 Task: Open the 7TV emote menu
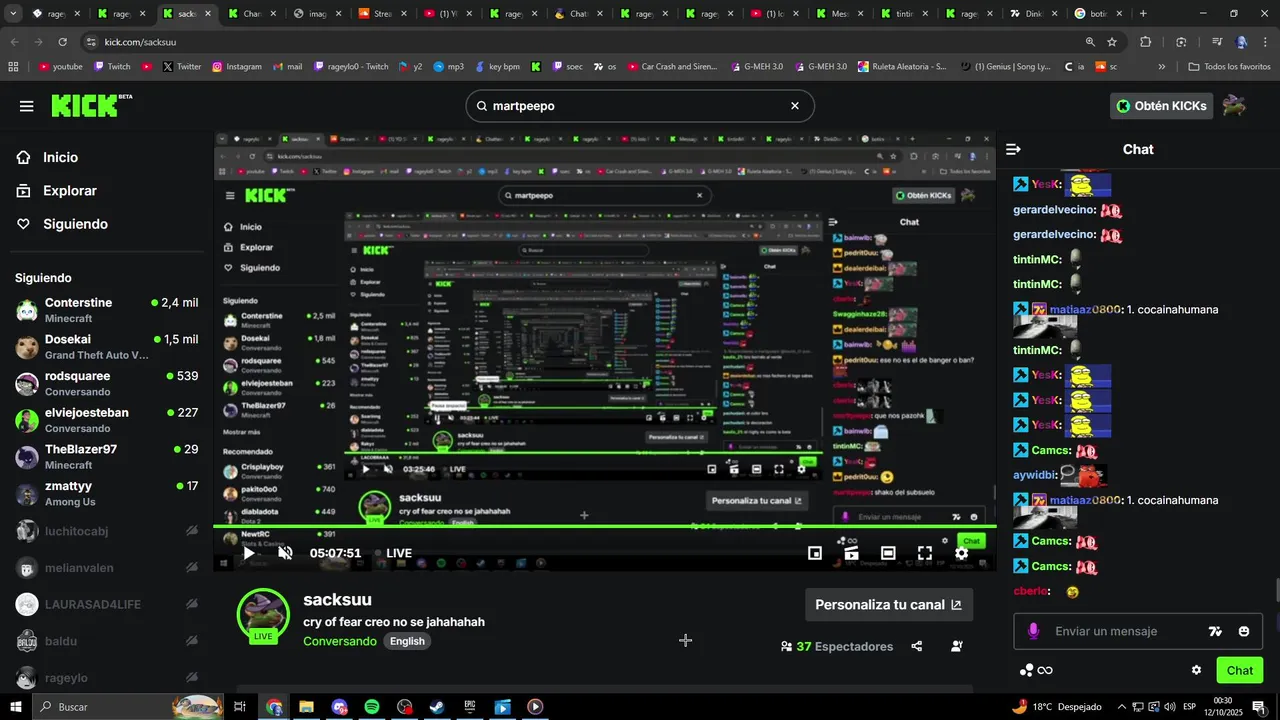point(1215,631)
